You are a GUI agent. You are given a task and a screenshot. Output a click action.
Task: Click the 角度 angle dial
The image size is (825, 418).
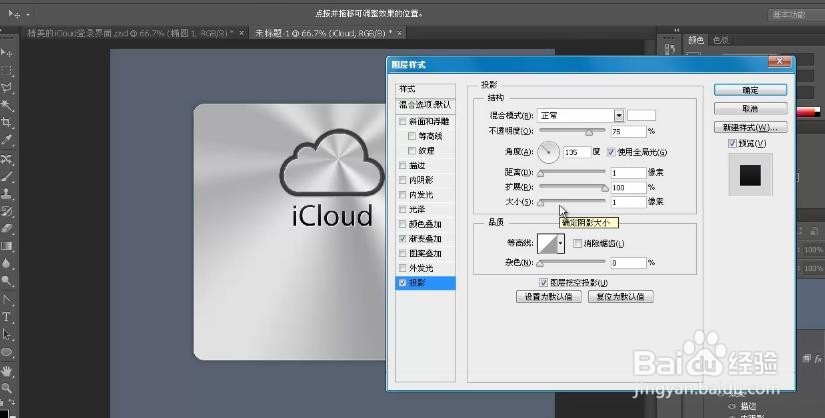[x=548, y=152]
